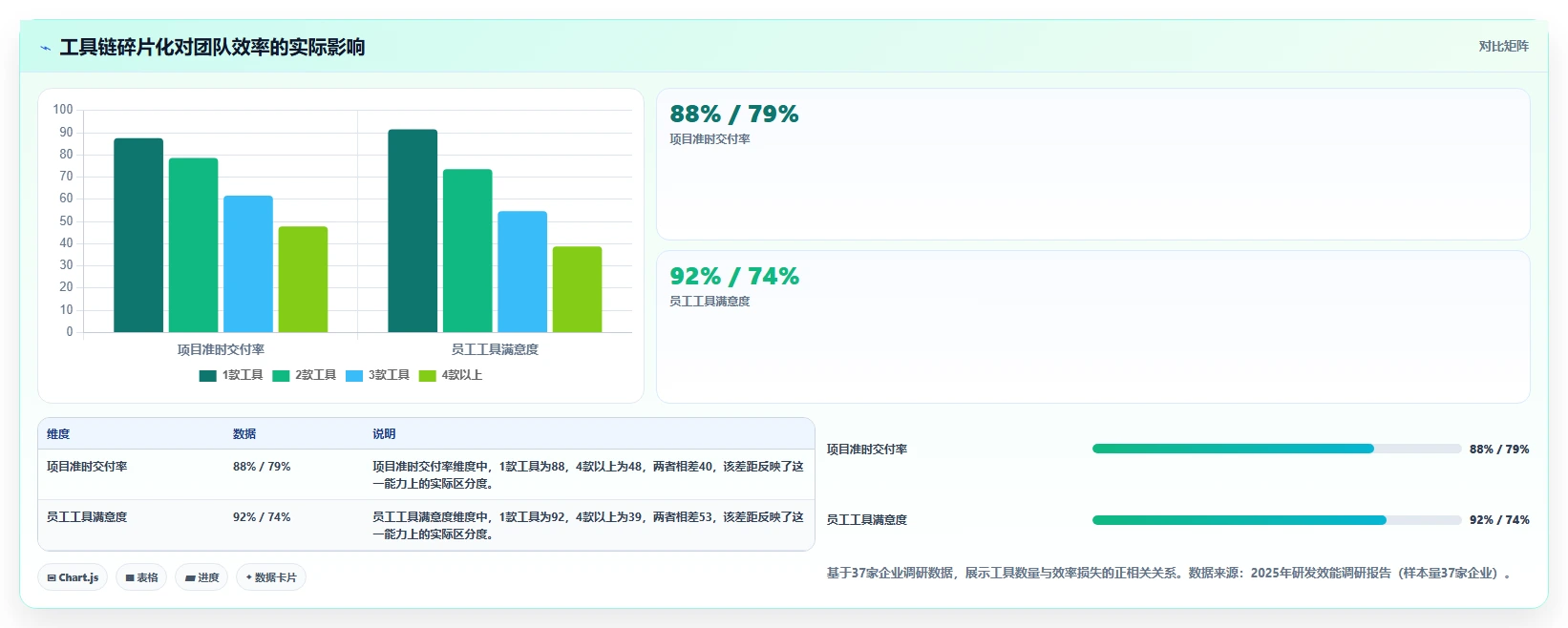Click the green 2款工具 bar for 项目准时交付率
The image size is (1568, 628).
tap(194, 245)
